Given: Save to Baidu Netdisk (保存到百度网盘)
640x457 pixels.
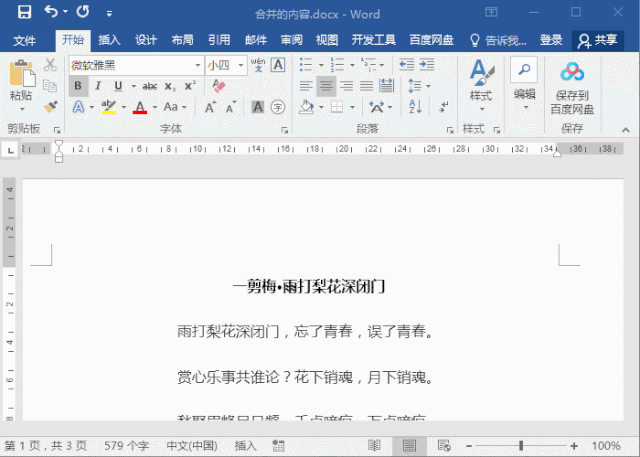Looking at the screenshot, I should [572, 88].
